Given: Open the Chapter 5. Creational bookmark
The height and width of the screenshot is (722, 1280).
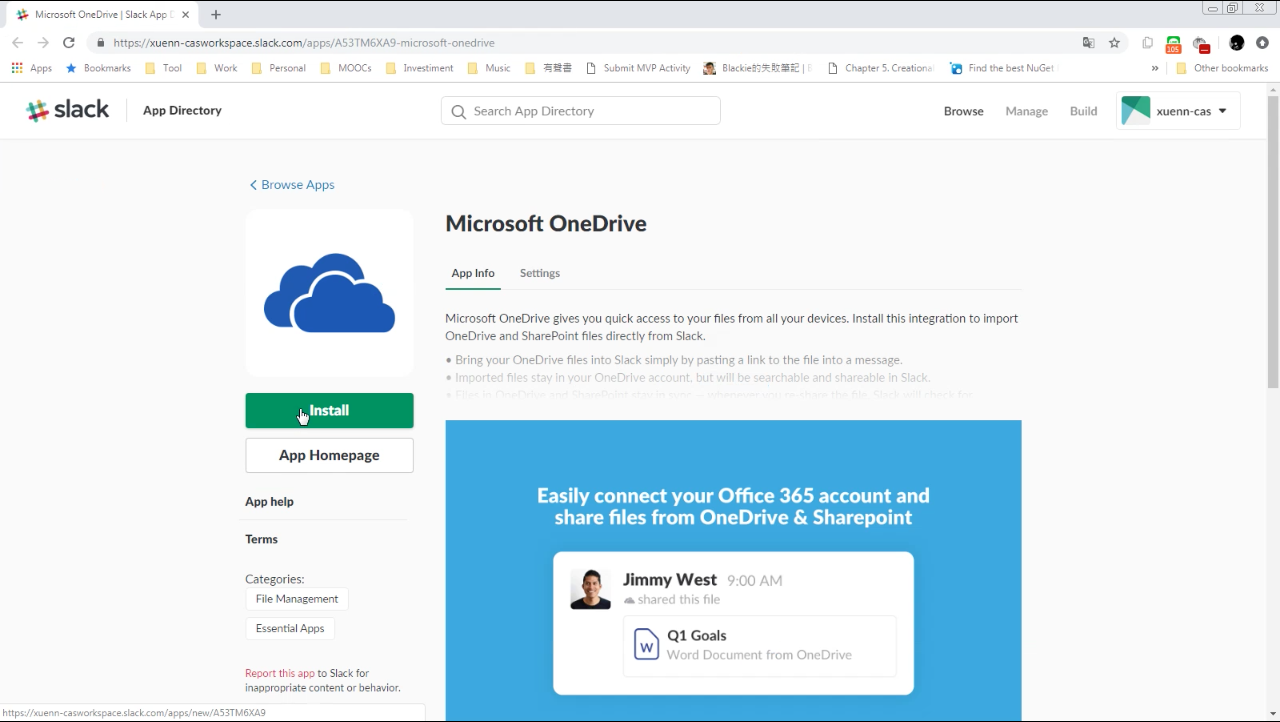Looking at the screenshot, I should (x=880, y=68).
